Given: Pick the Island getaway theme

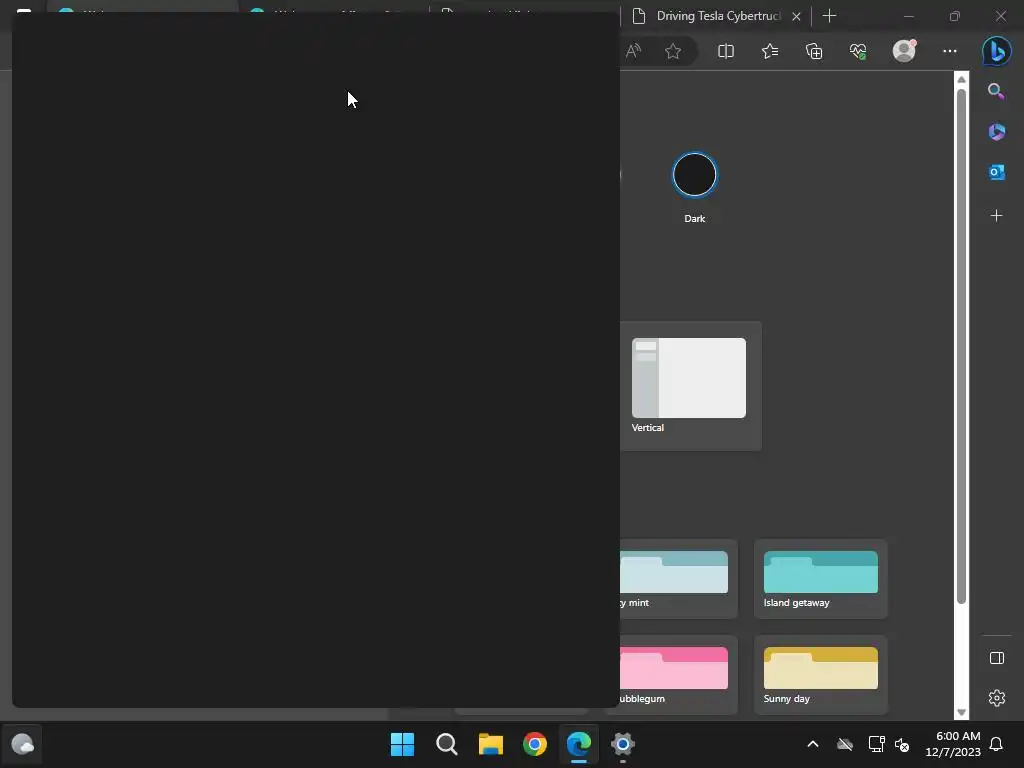Looking at the screenshot, I should pyautogui.click(x=820, y=579).
